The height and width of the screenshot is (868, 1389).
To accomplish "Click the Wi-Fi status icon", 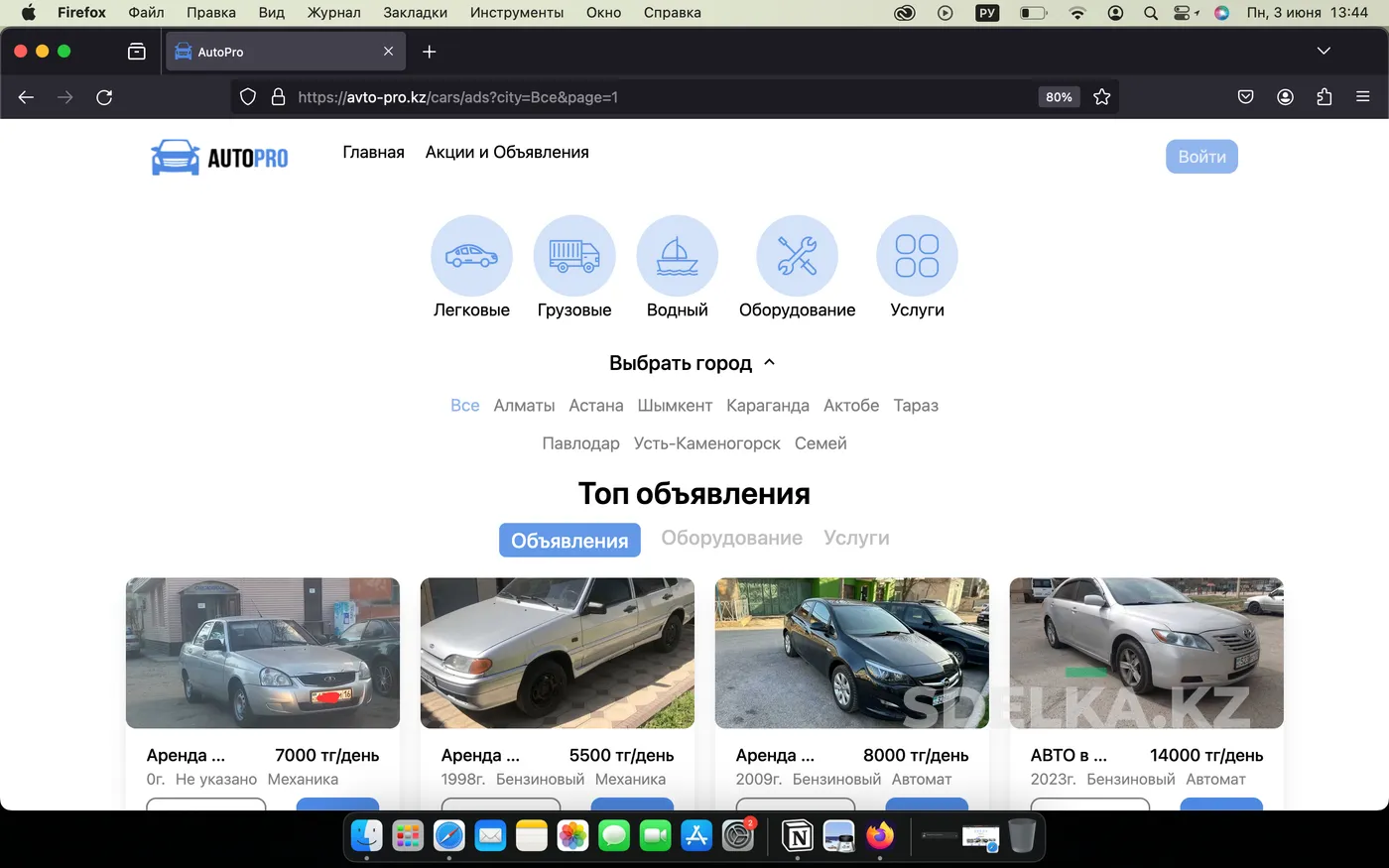I will tap(1077, 13).
